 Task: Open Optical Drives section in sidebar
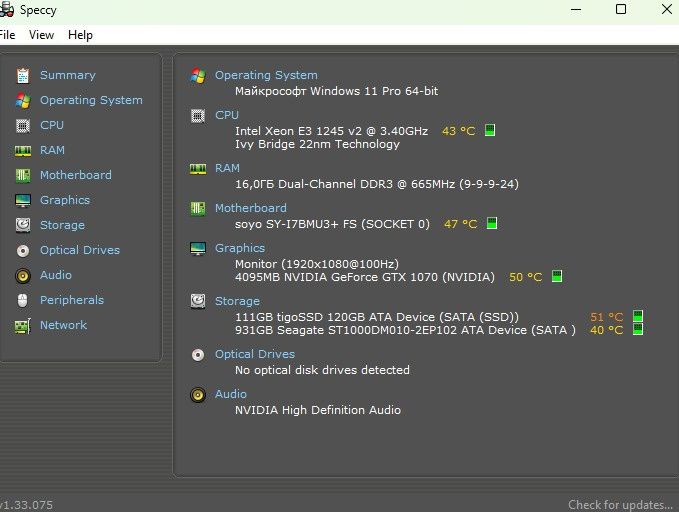pyautogui.click(x=80, y=250)
